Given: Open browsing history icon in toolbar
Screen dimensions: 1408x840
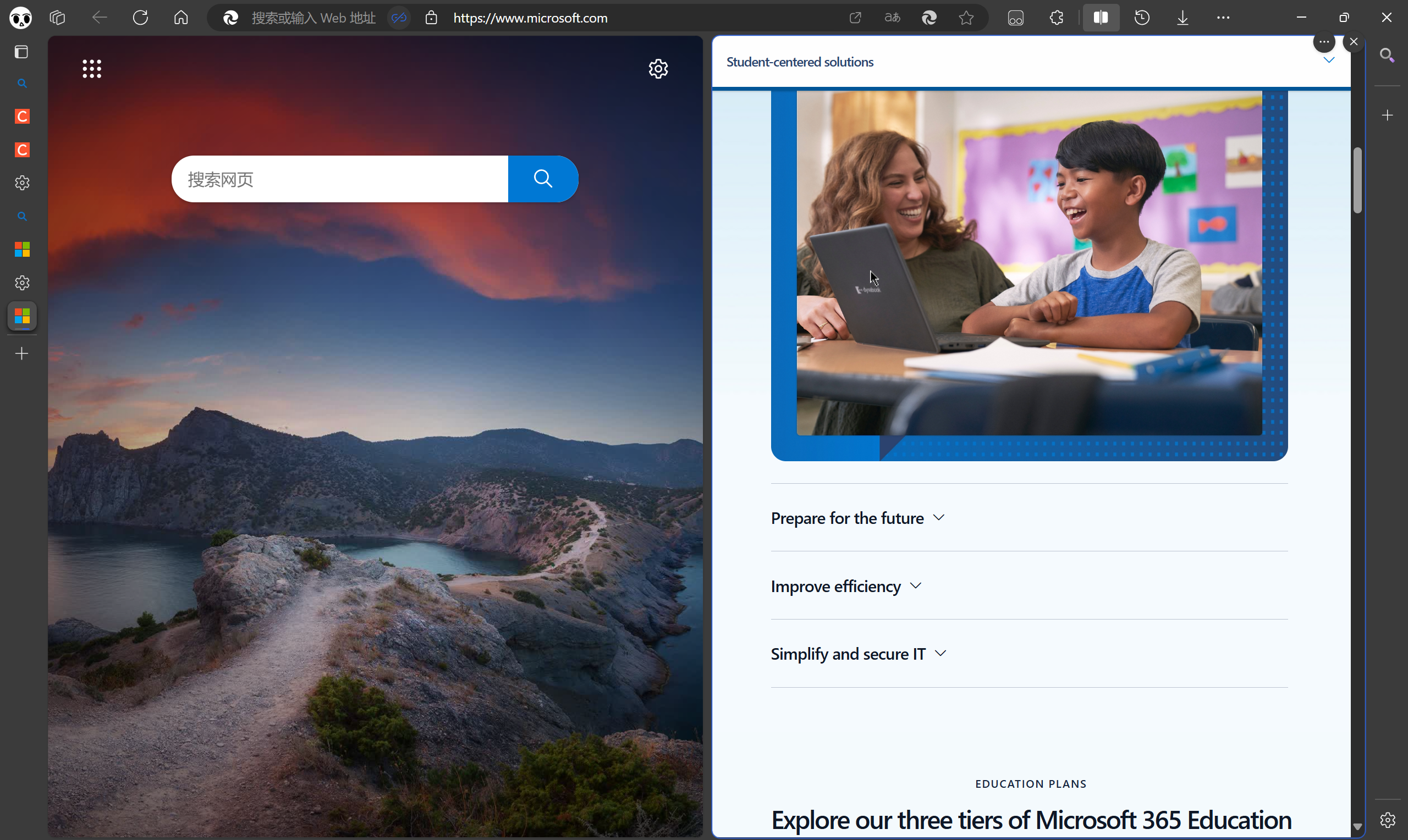Looking at the screenshot, I should 1142,18.
